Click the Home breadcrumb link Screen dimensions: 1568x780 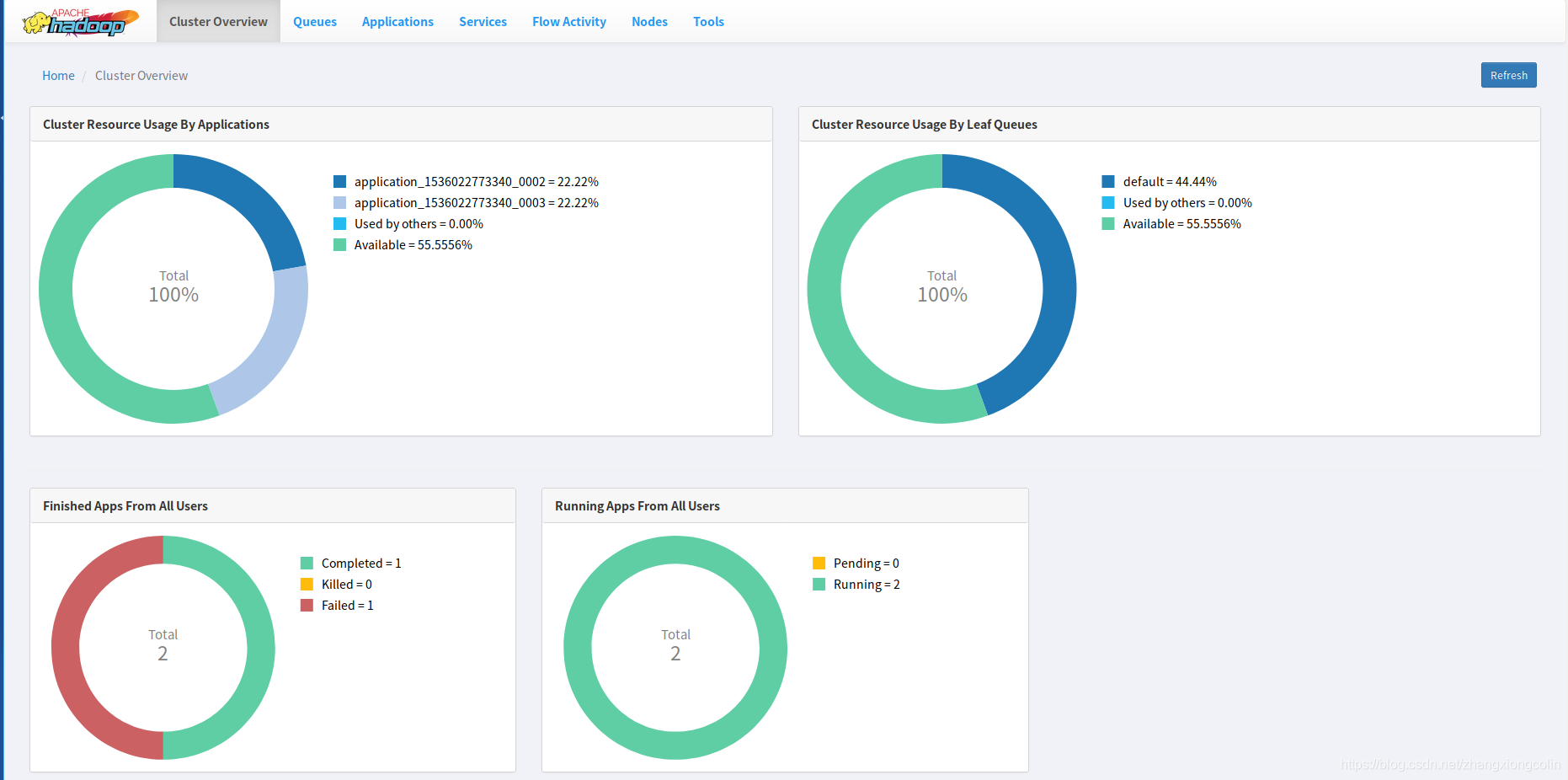[58, 76]
